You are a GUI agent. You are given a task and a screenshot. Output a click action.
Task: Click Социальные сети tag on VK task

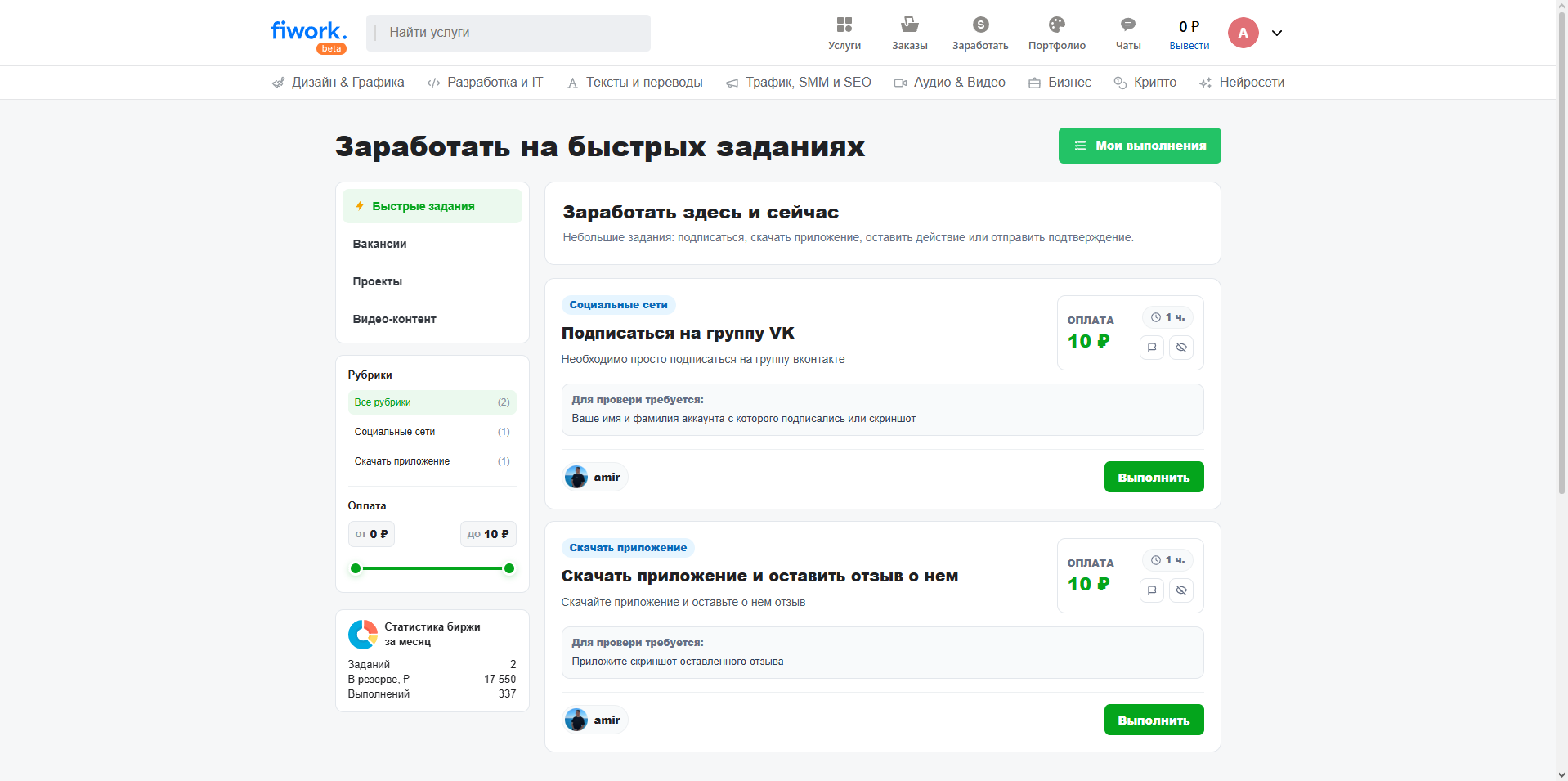618,305
